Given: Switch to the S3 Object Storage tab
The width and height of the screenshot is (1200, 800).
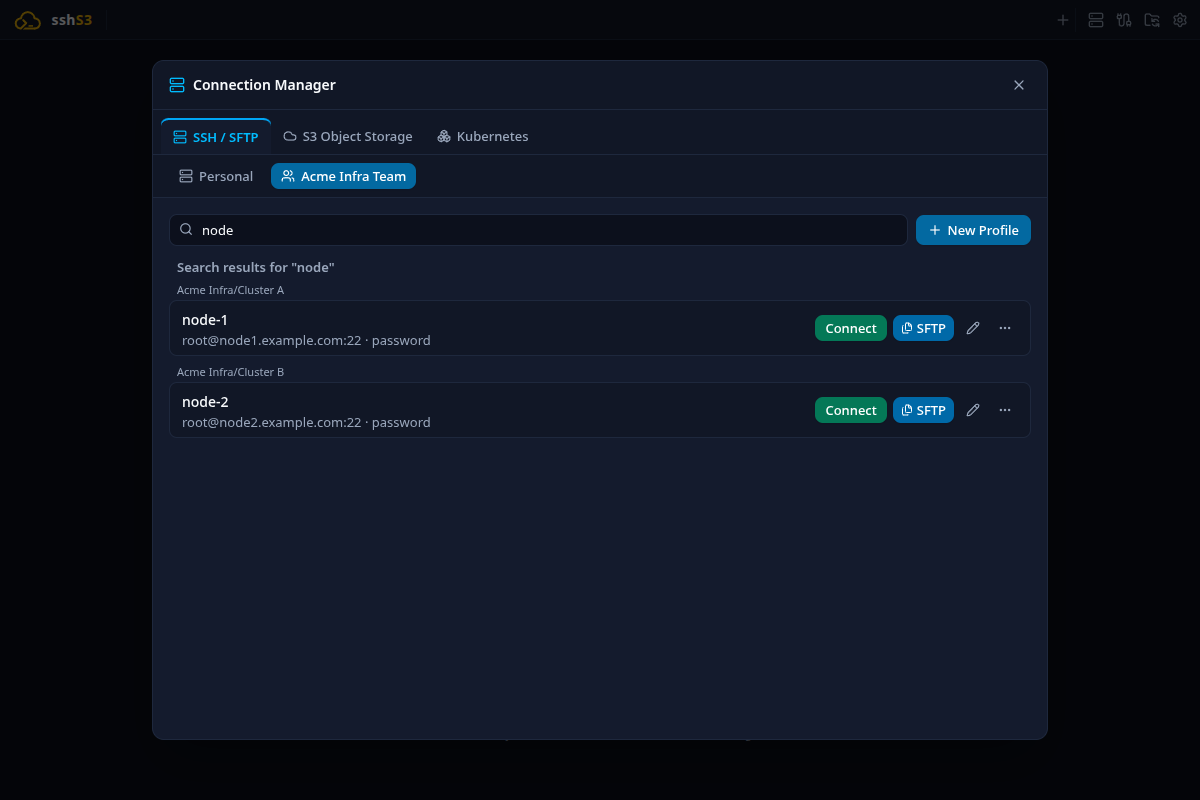Looking at the screenshot, I should [x=348, y=136].
